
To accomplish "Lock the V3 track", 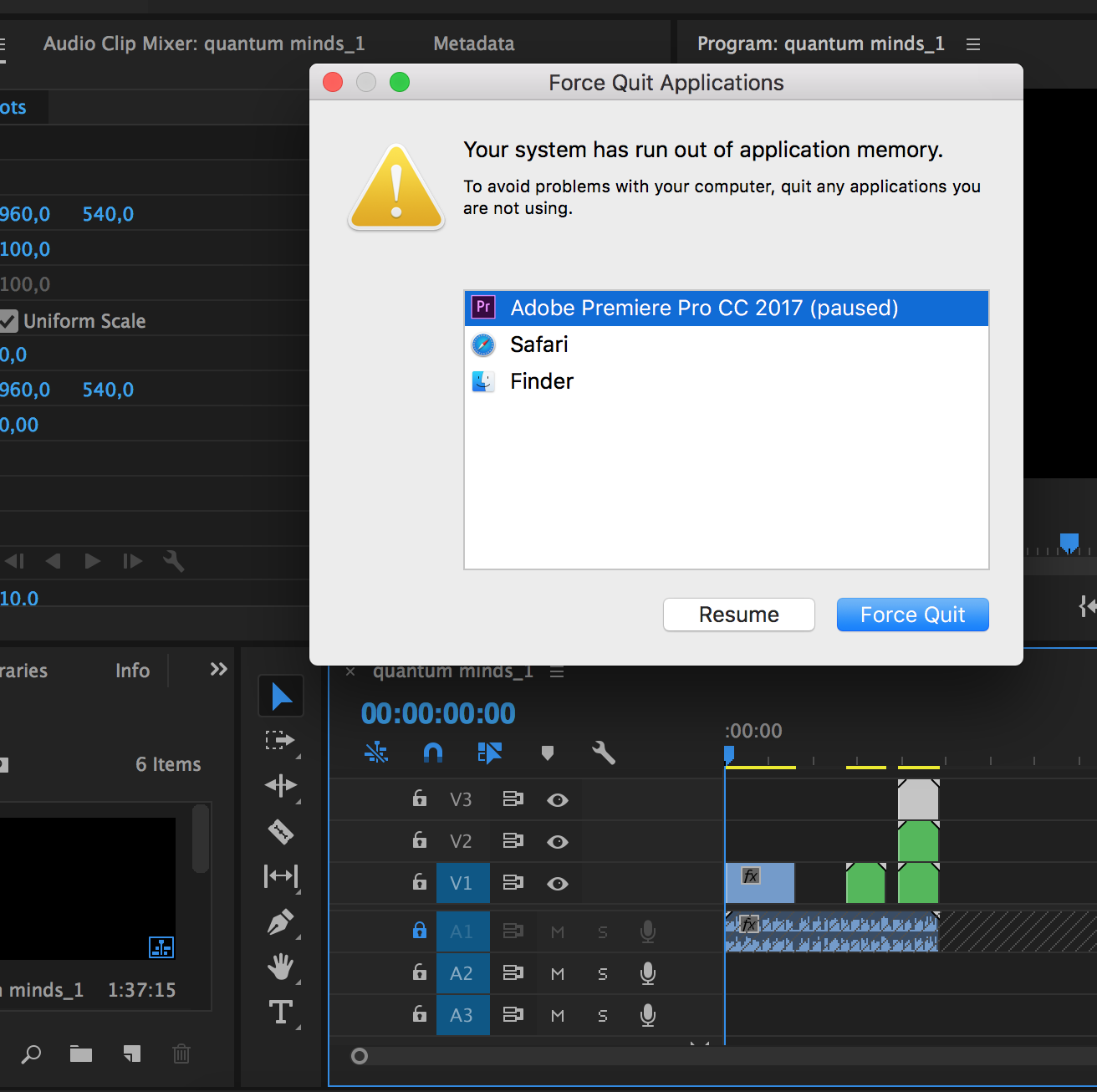I will [x=420, y=799].
